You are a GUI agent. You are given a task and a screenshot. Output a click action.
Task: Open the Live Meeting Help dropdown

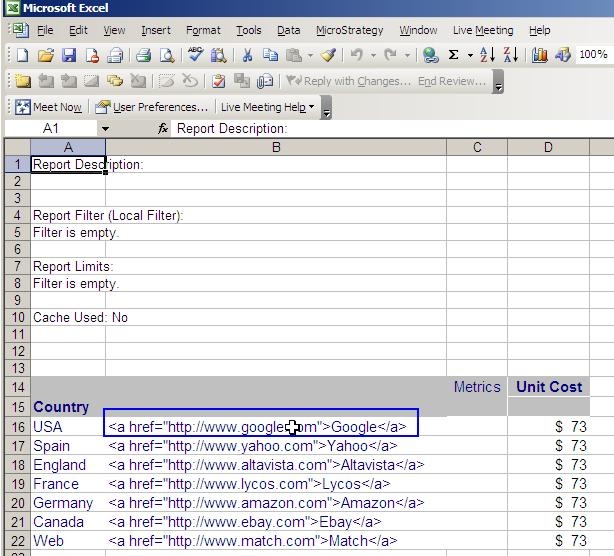point(266,107)
